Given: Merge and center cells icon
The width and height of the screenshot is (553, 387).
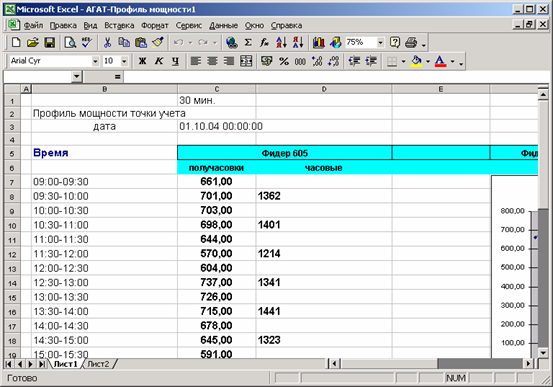Looking at the screenshot, I should pyautogui.click(x=246, y=61).
